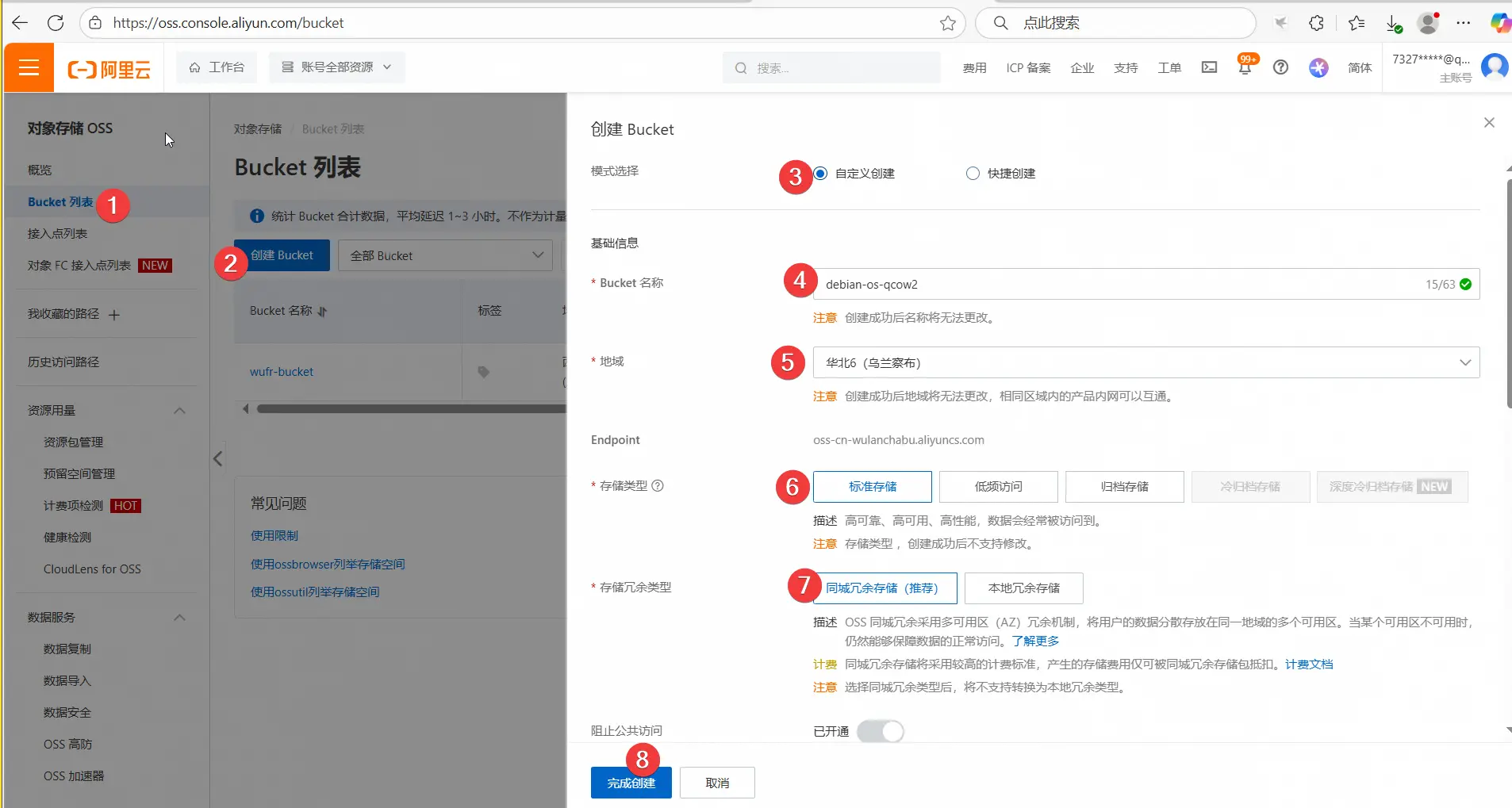Open the Bucket list sidebar item
Screen dimensions: 1512x808
pos(60,202)
